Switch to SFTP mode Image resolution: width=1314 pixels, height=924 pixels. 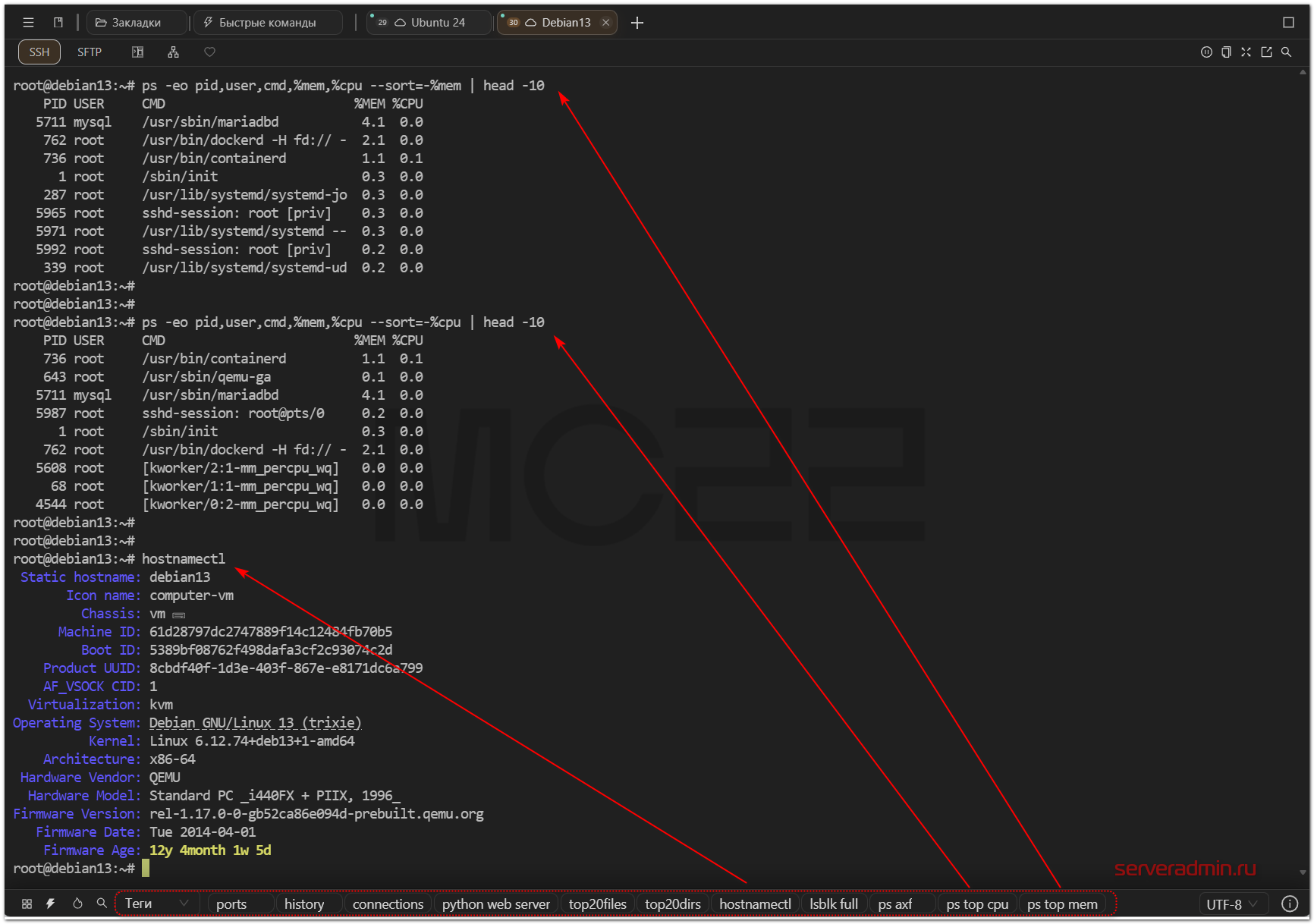click(90, 52)
